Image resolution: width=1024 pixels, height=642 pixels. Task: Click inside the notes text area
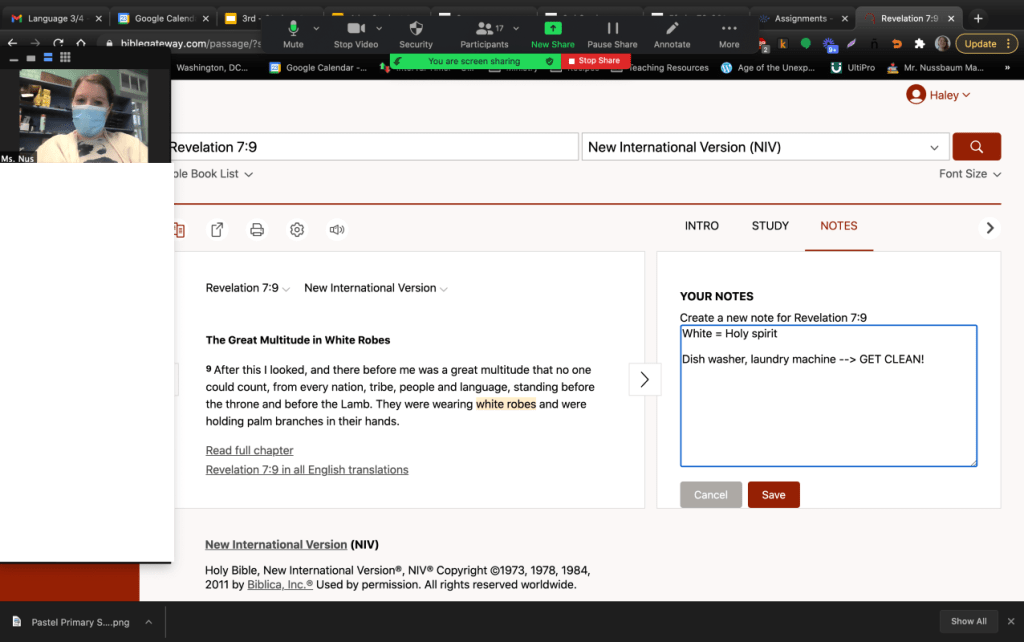(828, 410)
